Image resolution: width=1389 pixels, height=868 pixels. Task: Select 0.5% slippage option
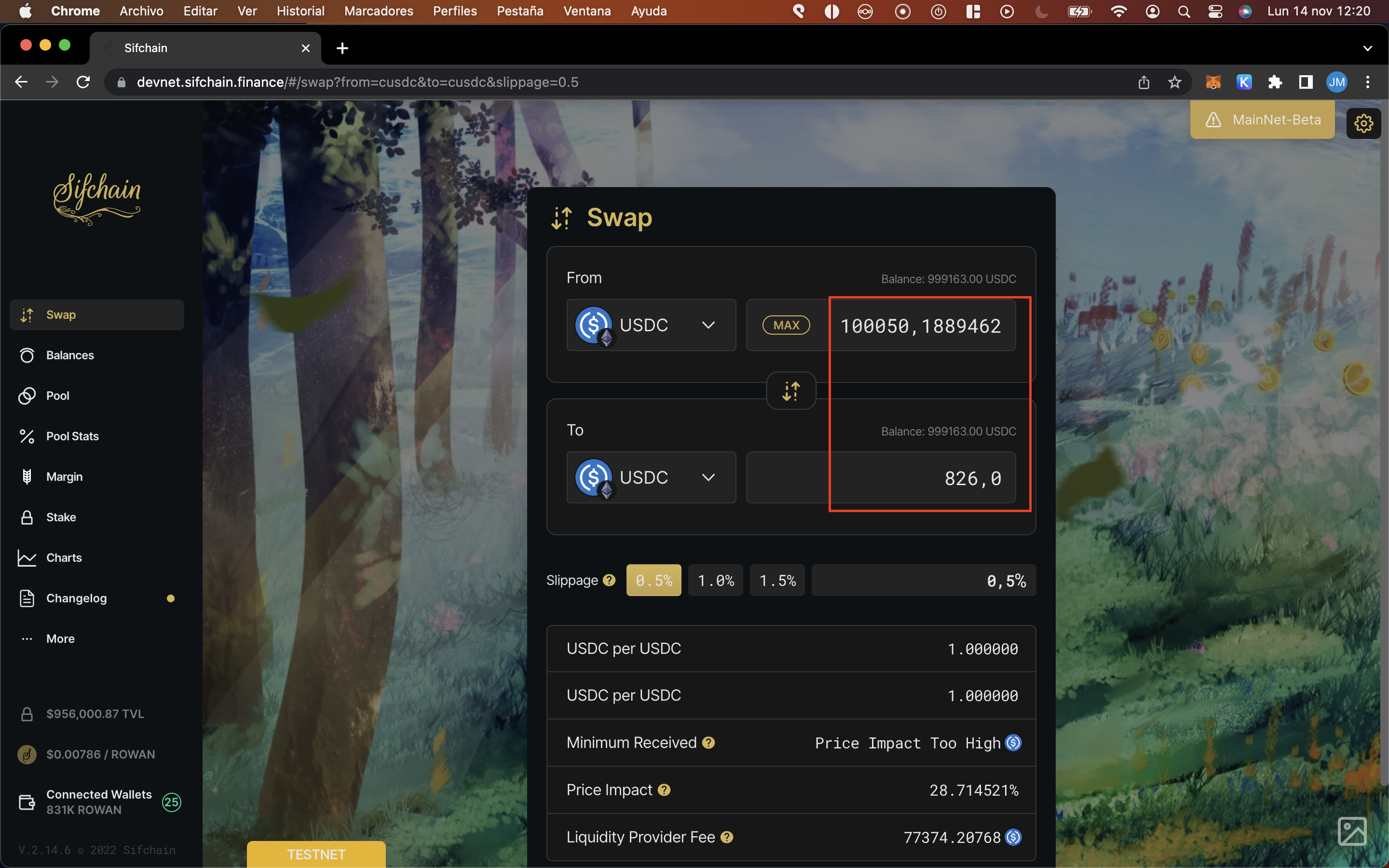[x=653, y=581]
